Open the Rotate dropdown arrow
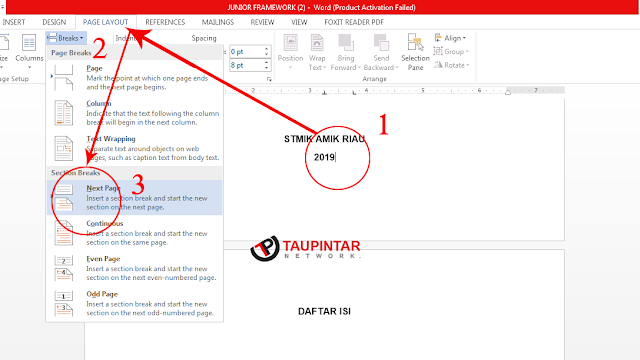This screenshot has height=360, width=640. 468,65
